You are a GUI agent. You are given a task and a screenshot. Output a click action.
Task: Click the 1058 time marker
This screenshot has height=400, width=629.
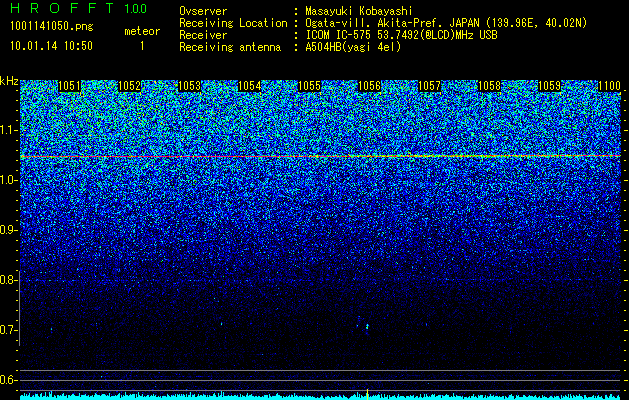pyautogui.click(x=489, y=86)
